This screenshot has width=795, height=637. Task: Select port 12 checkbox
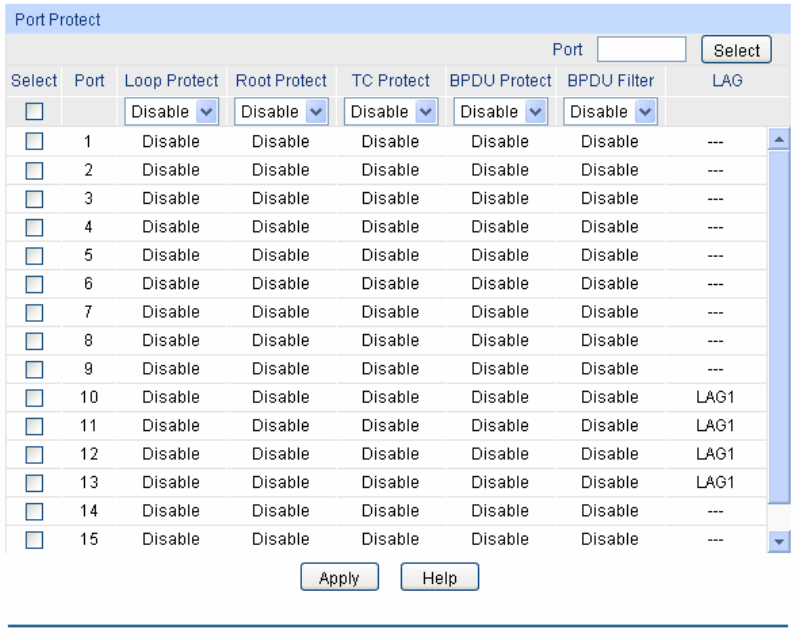34,454
